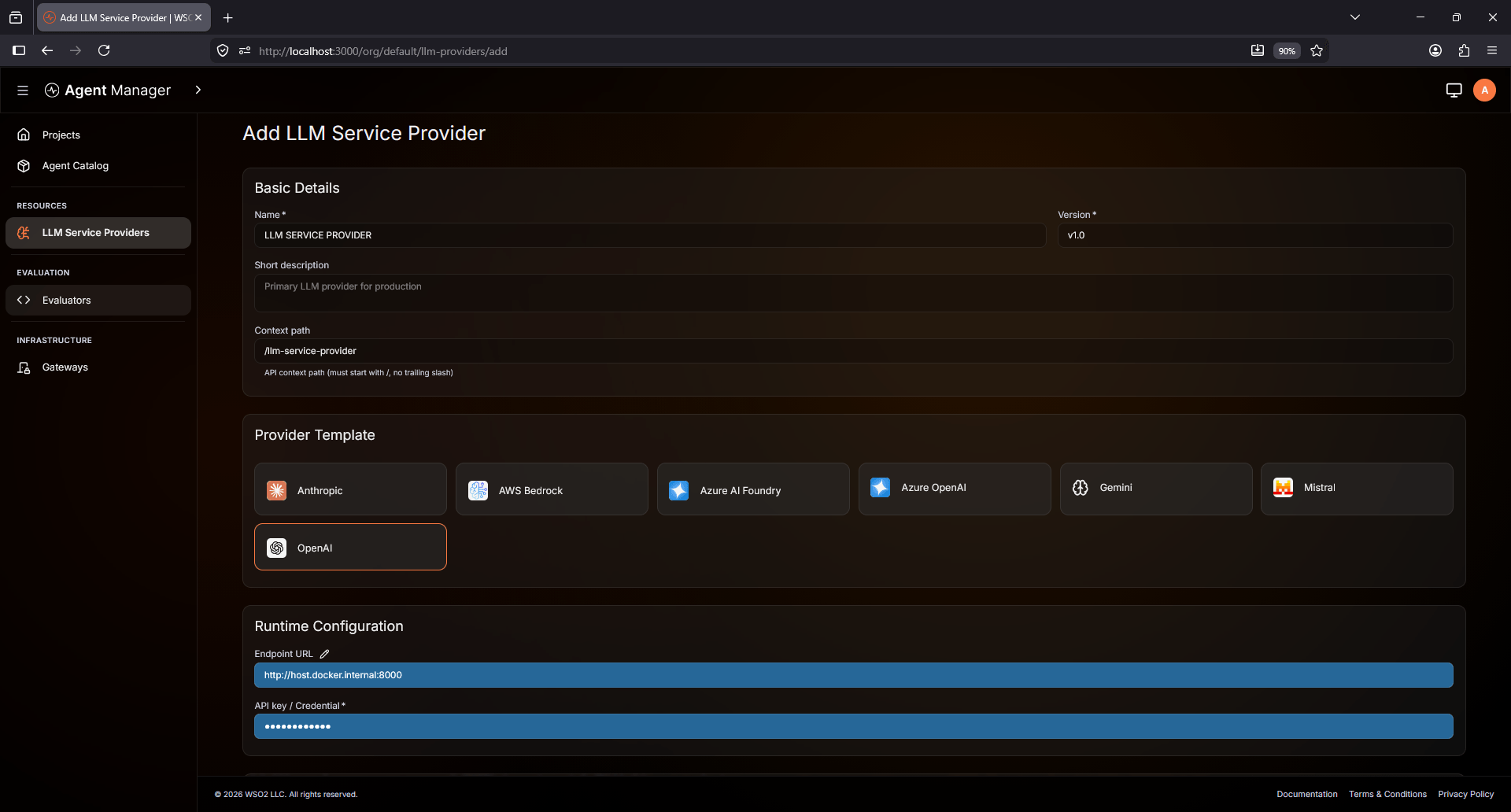This screenshot has width=1511, height=812.
Task: Expand breadcrumb chevron next to Agent Manager
Action: click(x=198, y=90)
